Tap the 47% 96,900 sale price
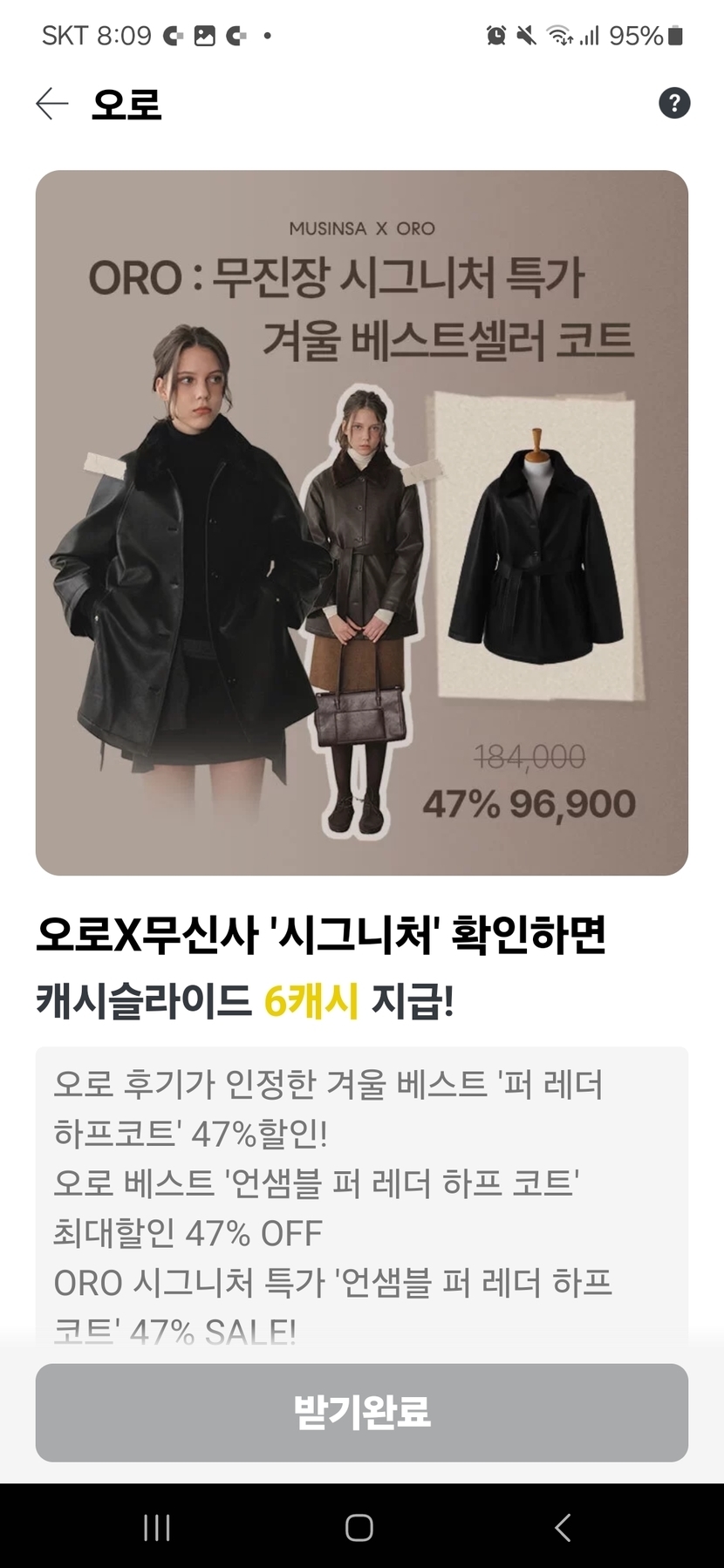 click(x=529, y=804)
